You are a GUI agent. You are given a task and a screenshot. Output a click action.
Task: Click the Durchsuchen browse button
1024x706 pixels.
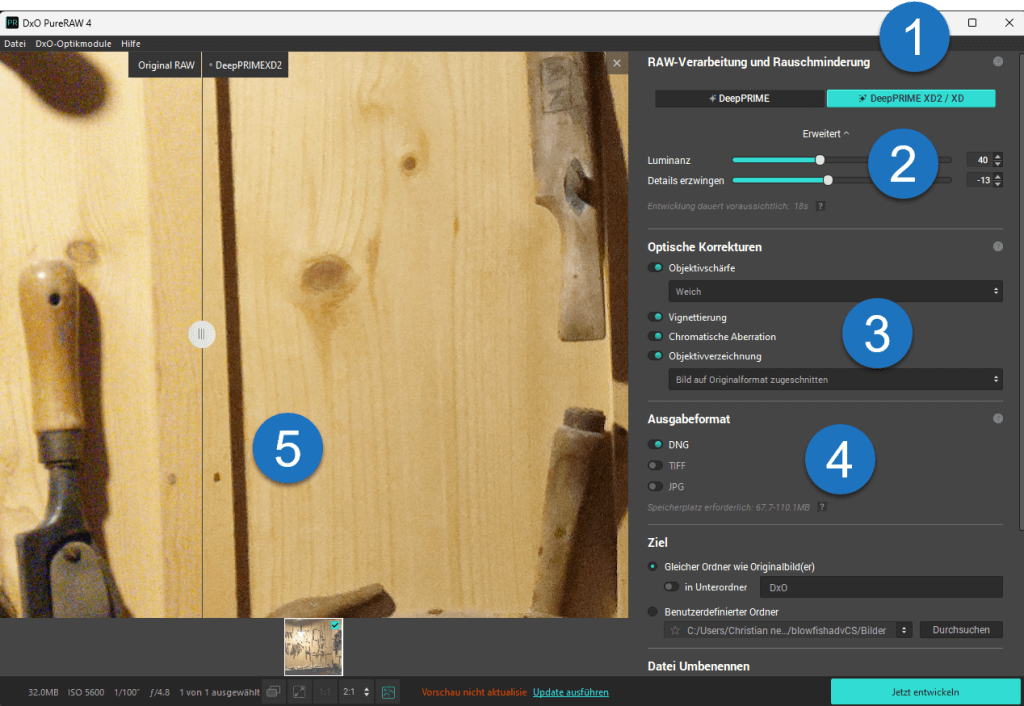click(961, 630)
